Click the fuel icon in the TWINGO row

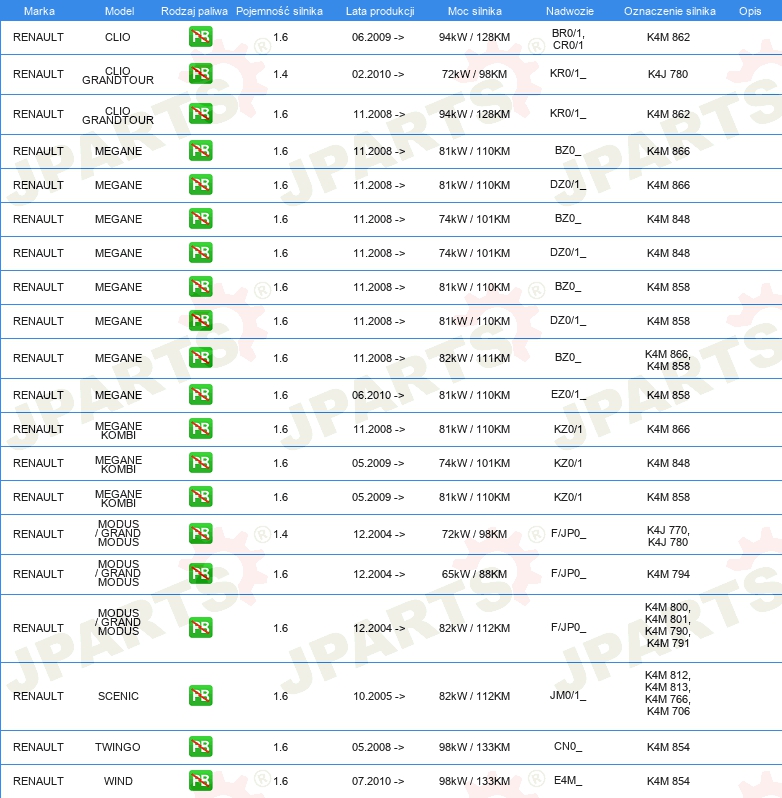[x=200, y=747]
